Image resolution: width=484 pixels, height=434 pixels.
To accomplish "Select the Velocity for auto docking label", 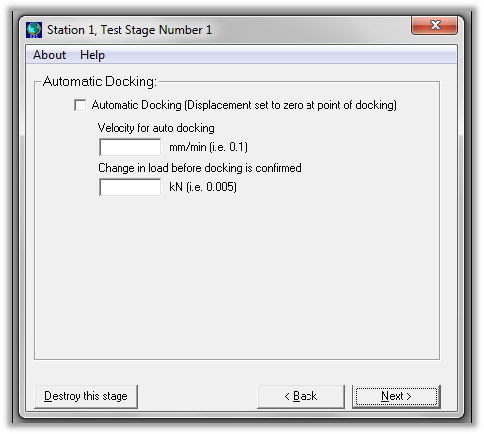I will pyautogui.click(x=156, y=128).
